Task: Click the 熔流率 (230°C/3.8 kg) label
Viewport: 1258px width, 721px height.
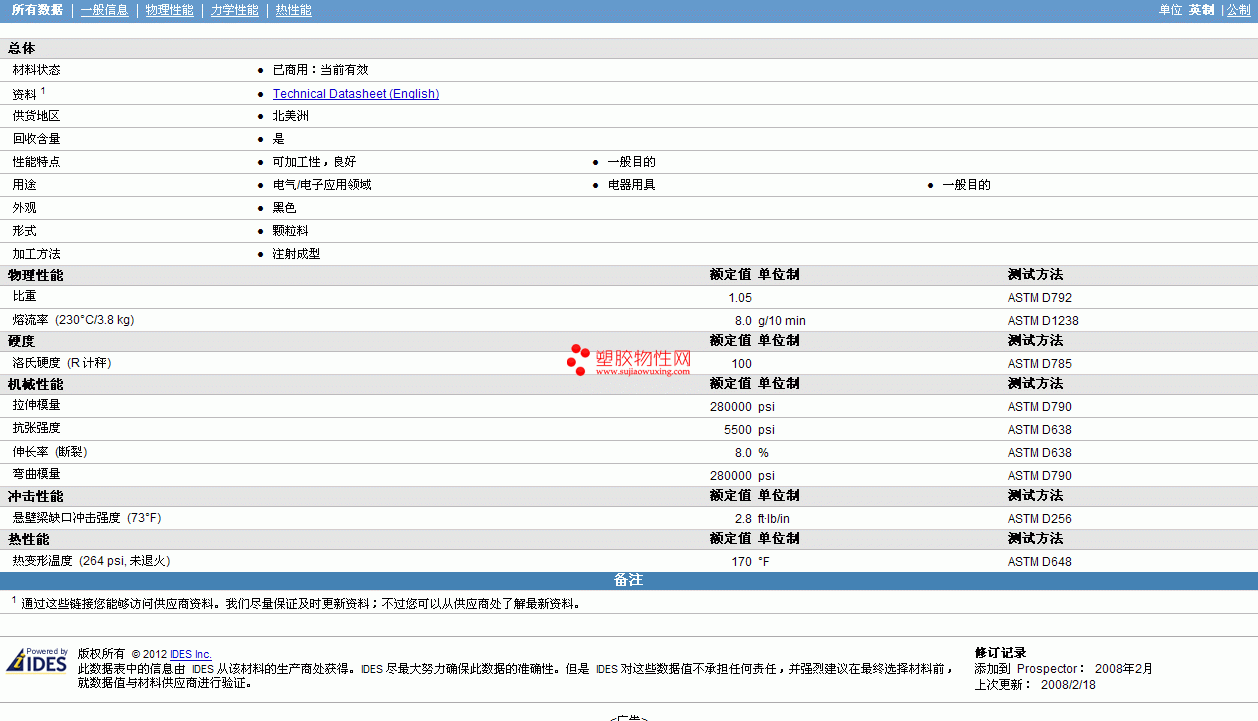Action: click(x=73, y=320)
